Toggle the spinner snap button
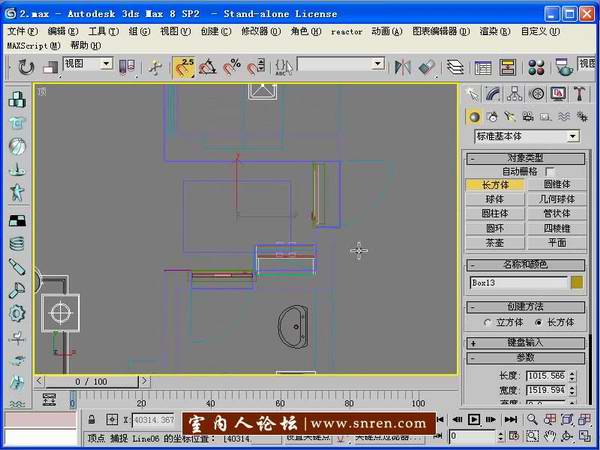The width and height of the screenshot is (600, 450). tap(255, 67)
